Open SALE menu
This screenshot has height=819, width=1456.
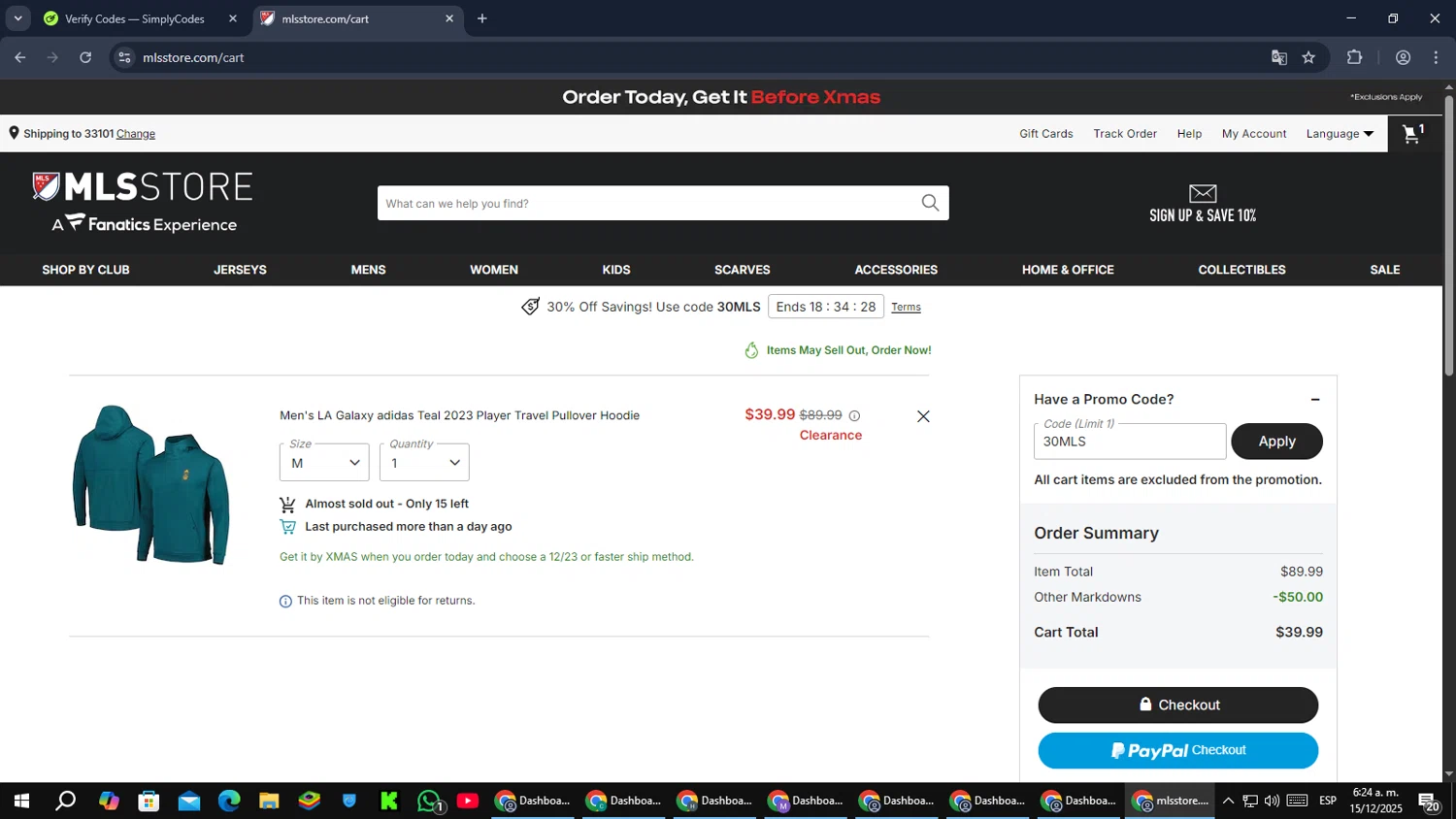coord(1385,270)
